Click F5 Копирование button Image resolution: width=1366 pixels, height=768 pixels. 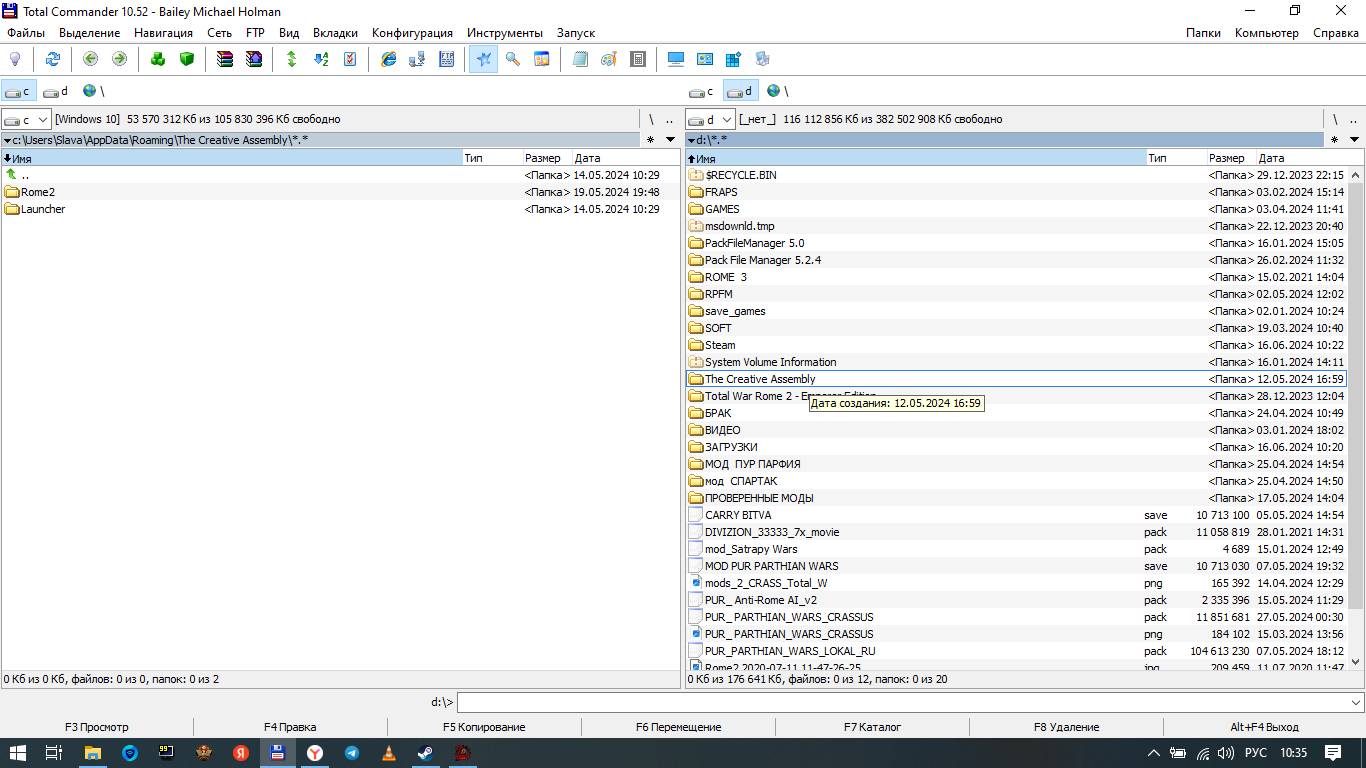click(484, 727)
